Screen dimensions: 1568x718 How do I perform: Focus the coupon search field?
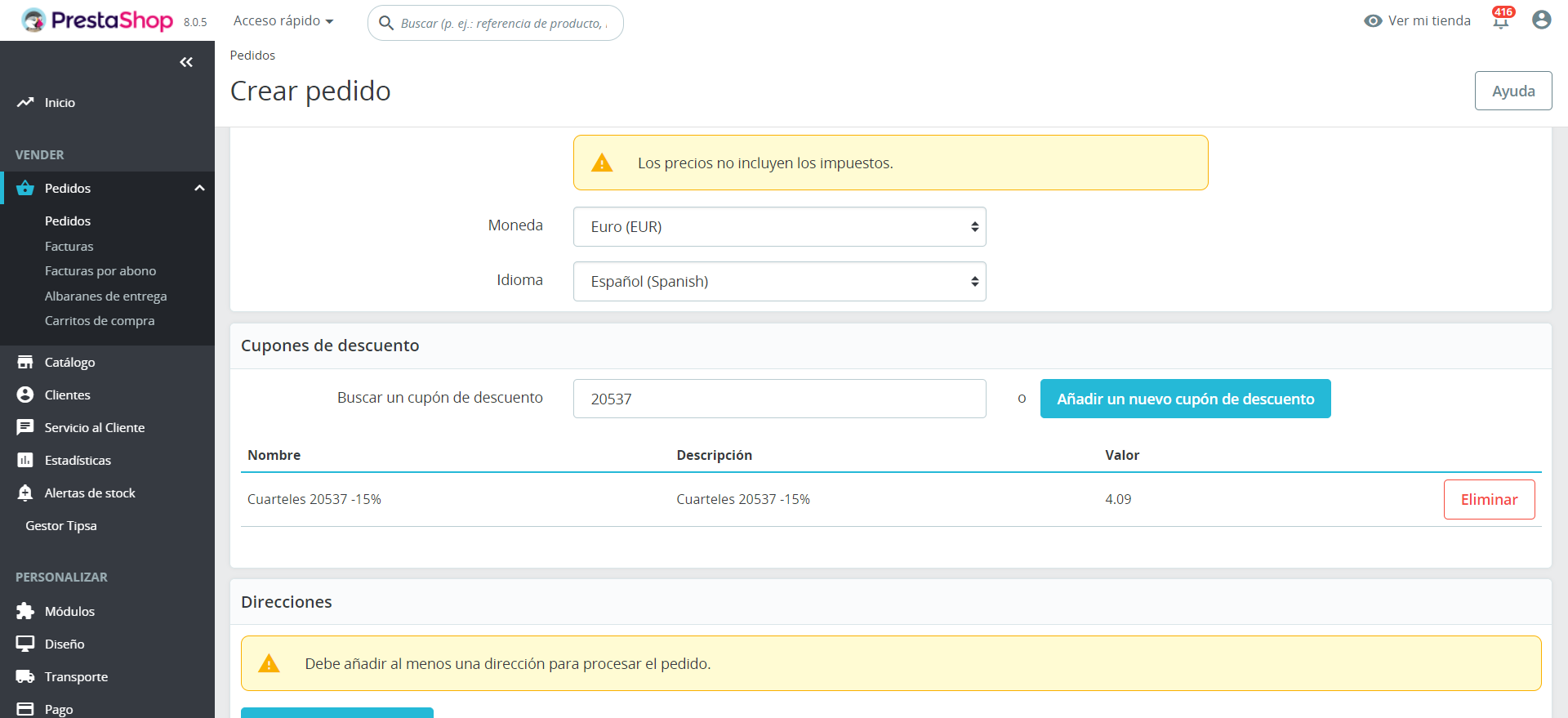tap(779, 399)
